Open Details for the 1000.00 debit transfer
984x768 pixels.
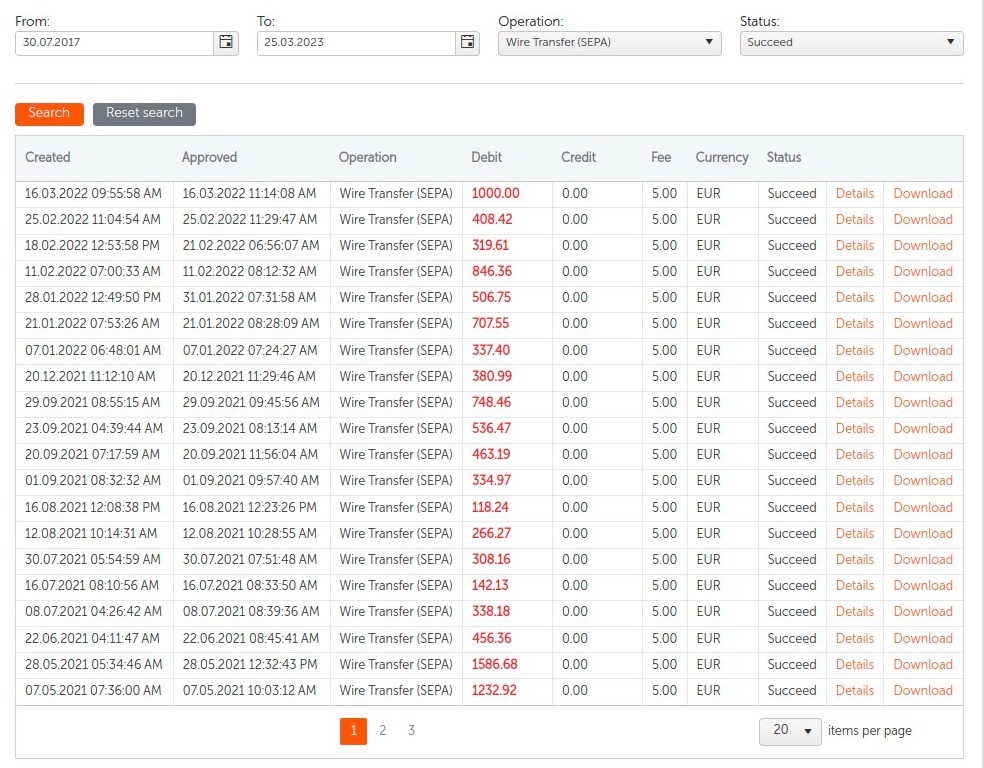854,194
